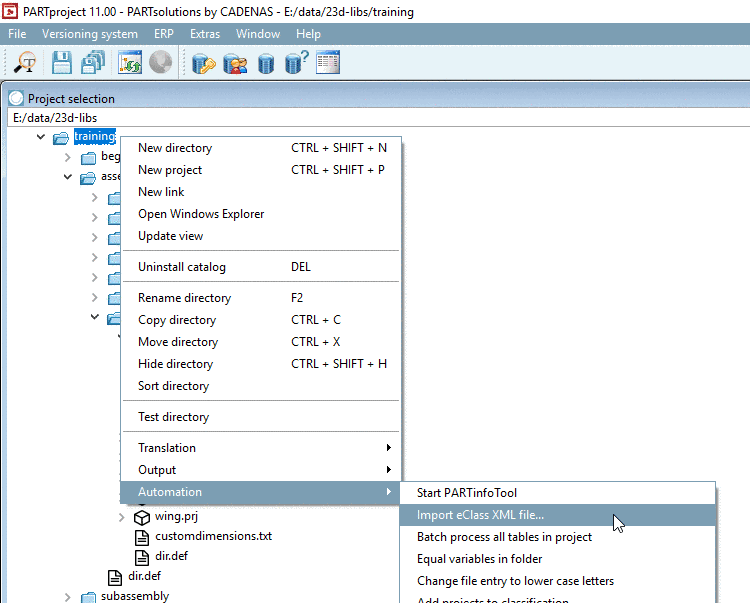Select Update view menu entry

tap(261, 236)
